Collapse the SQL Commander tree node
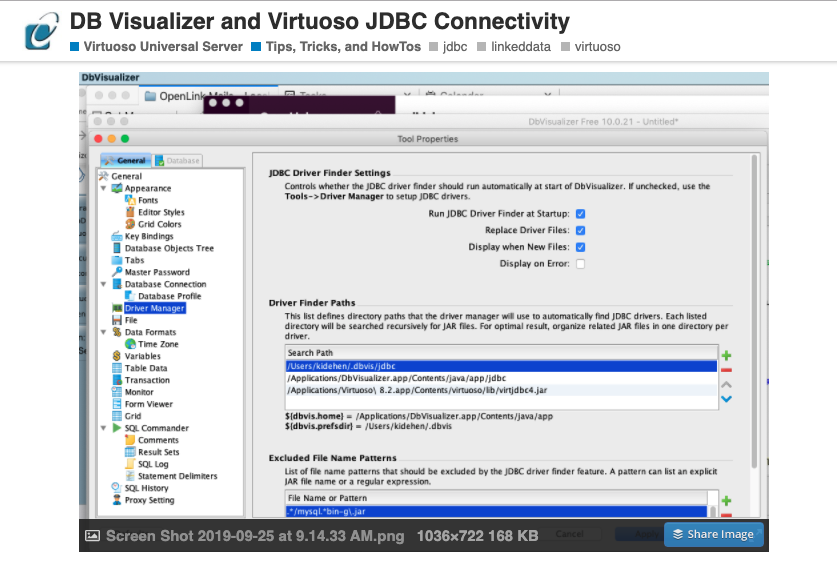The height and width of the screenshot is (571, 837). (104, 428)
